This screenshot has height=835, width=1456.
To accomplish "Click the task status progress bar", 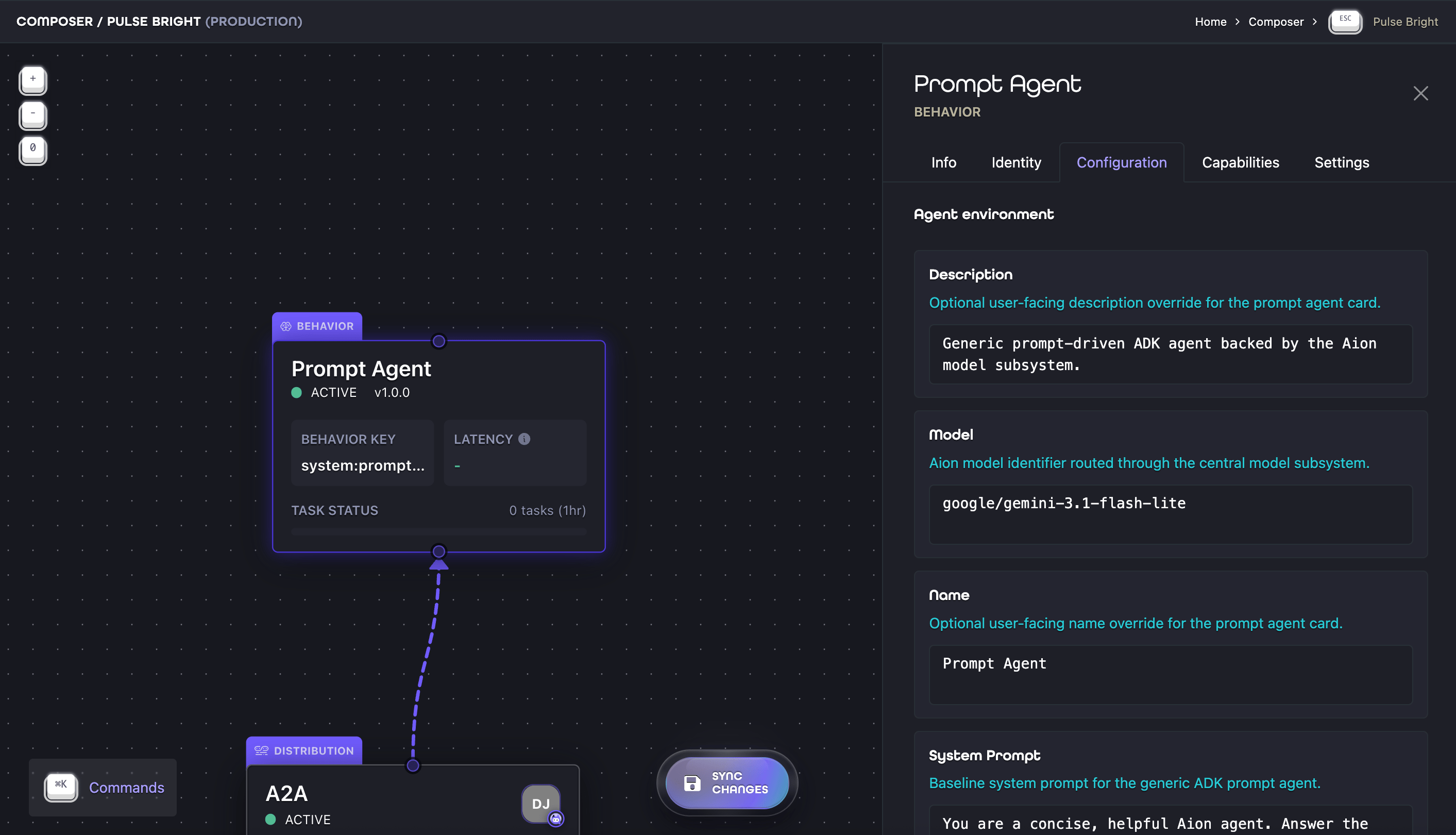I will coord(438,532).
